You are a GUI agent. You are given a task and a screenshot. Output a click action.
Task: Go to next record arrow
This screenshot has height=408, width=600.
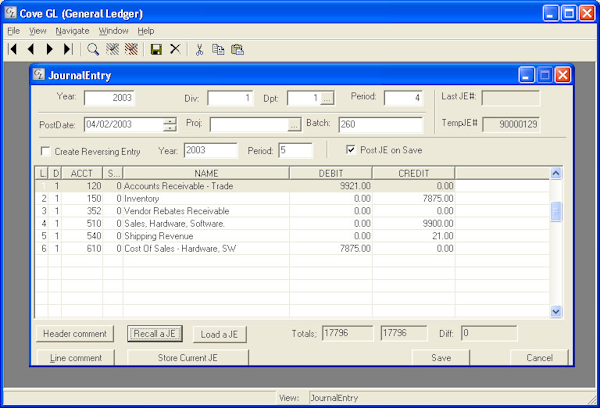[x=49, y=49]
